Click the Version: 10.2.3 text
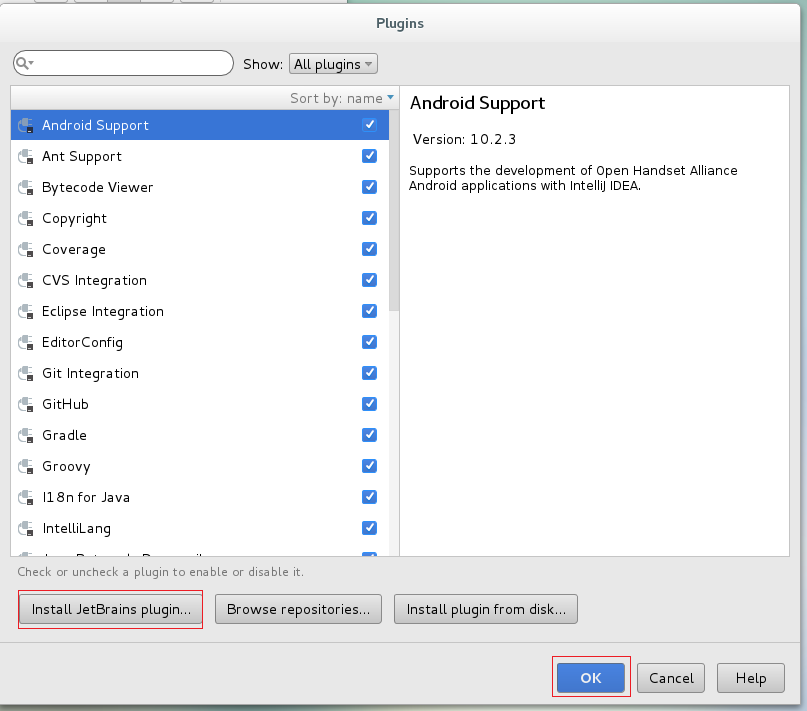The image size is (807, 711). click(x=464, y=139)
